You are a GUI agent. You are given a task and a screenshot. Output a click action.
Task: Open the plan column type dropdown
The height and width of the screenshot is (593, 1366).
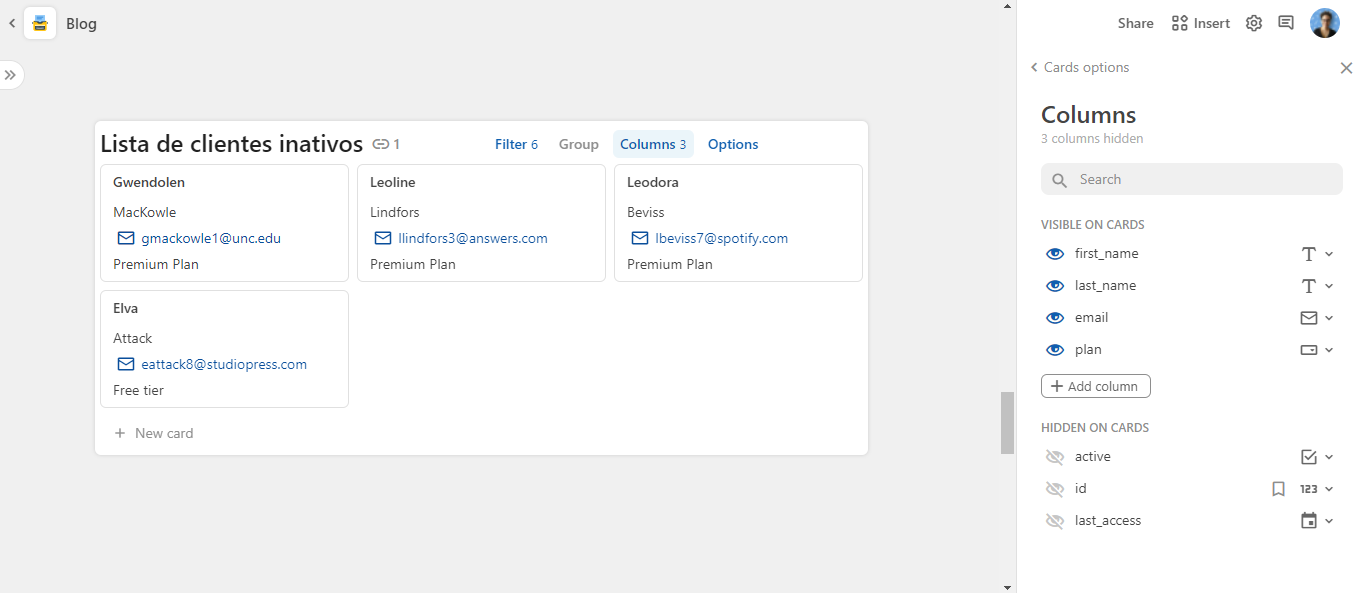click(1316, 350)
